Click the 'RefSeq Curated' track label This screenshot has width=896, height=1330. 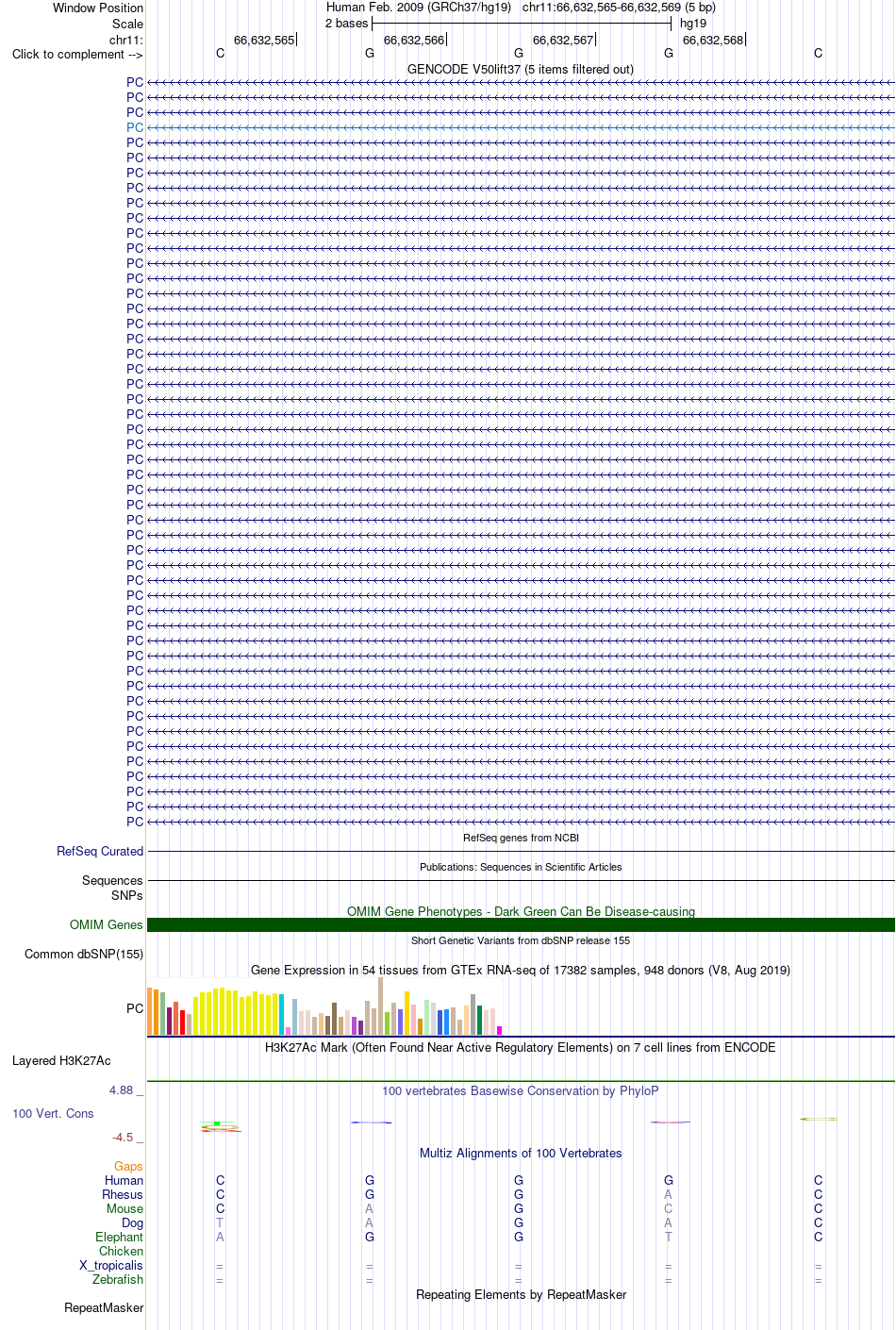[x=100, y=851]
